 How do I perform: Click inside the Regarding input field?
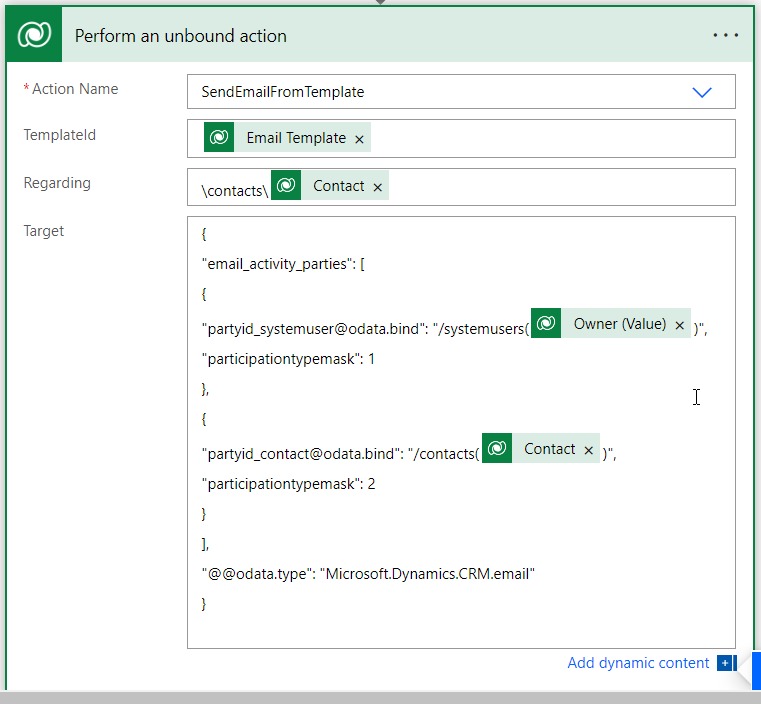click(x=560, y=186)
